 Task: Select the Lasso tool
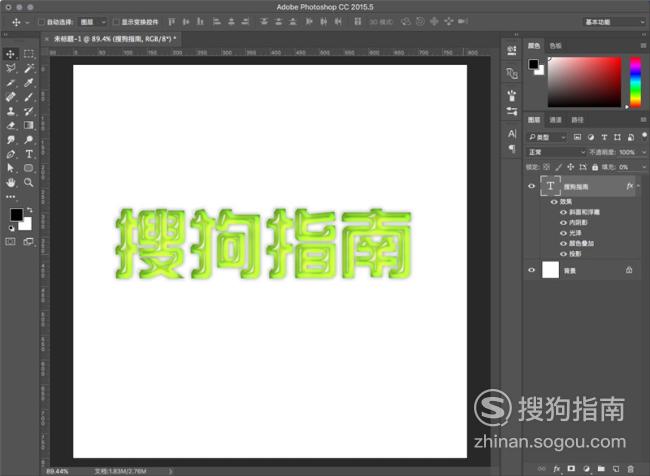10,68
